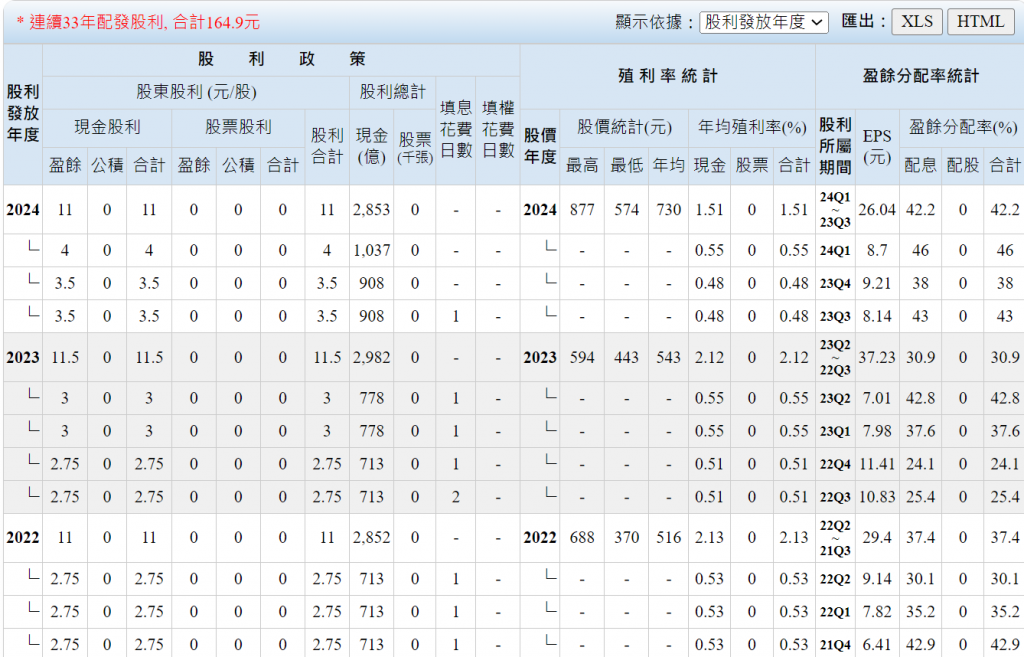The image size is (1024, 657).
Task: Click the EPS (元) column header
Action: [877, 146]
